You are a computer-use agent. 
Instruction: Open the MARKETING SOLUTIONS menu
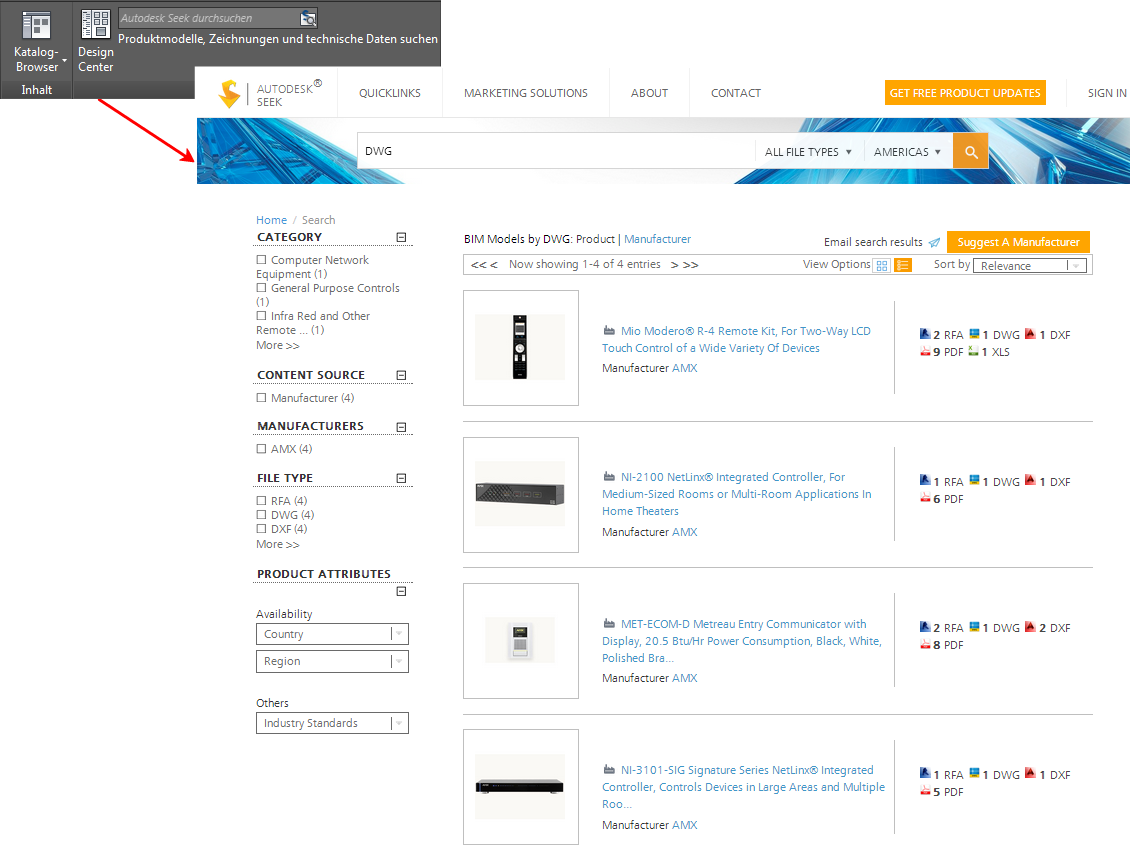pos(526,93)
